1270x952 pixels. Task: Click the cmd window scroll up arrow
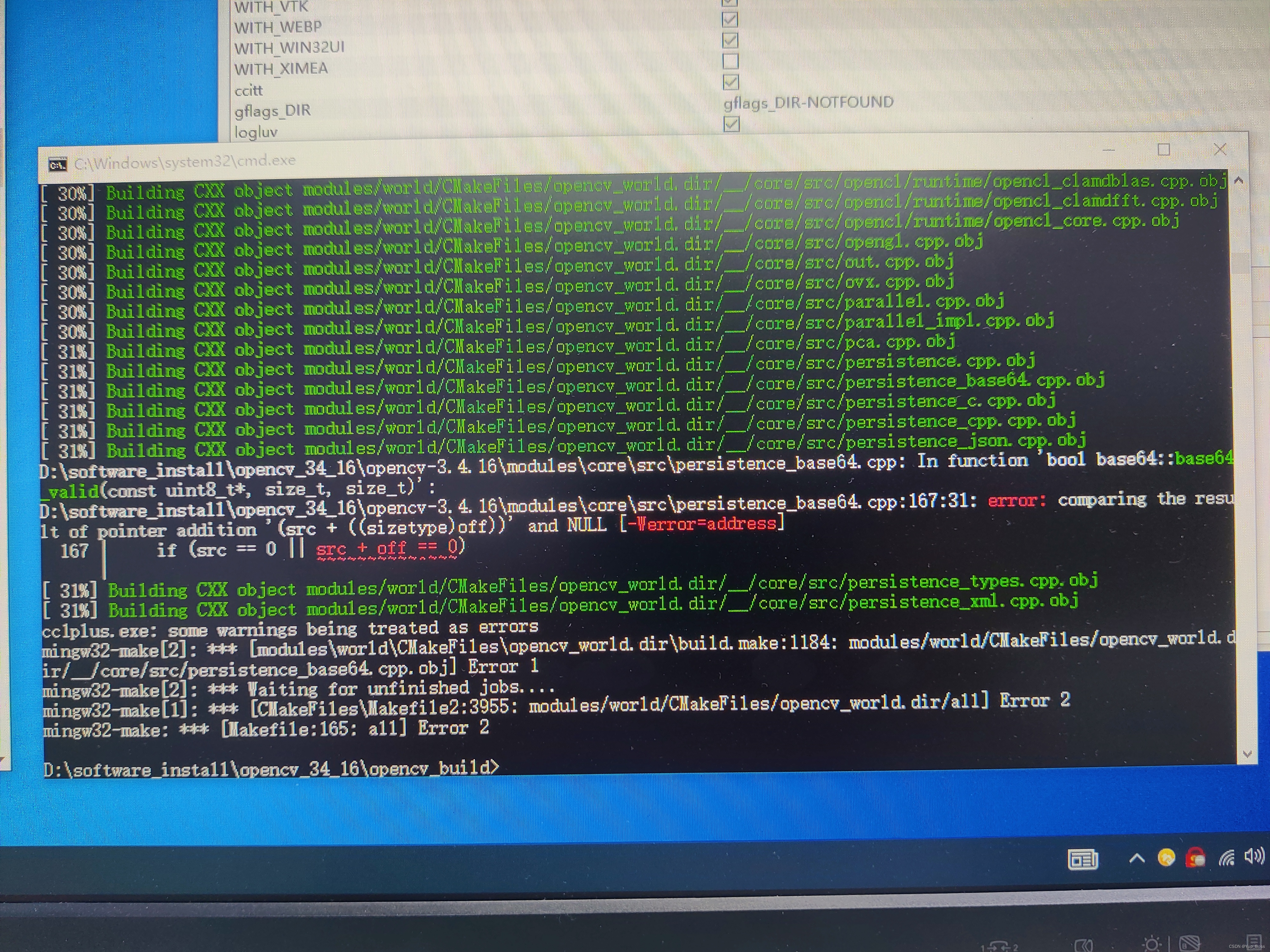pyautogui.click(x=1239, y=181)
